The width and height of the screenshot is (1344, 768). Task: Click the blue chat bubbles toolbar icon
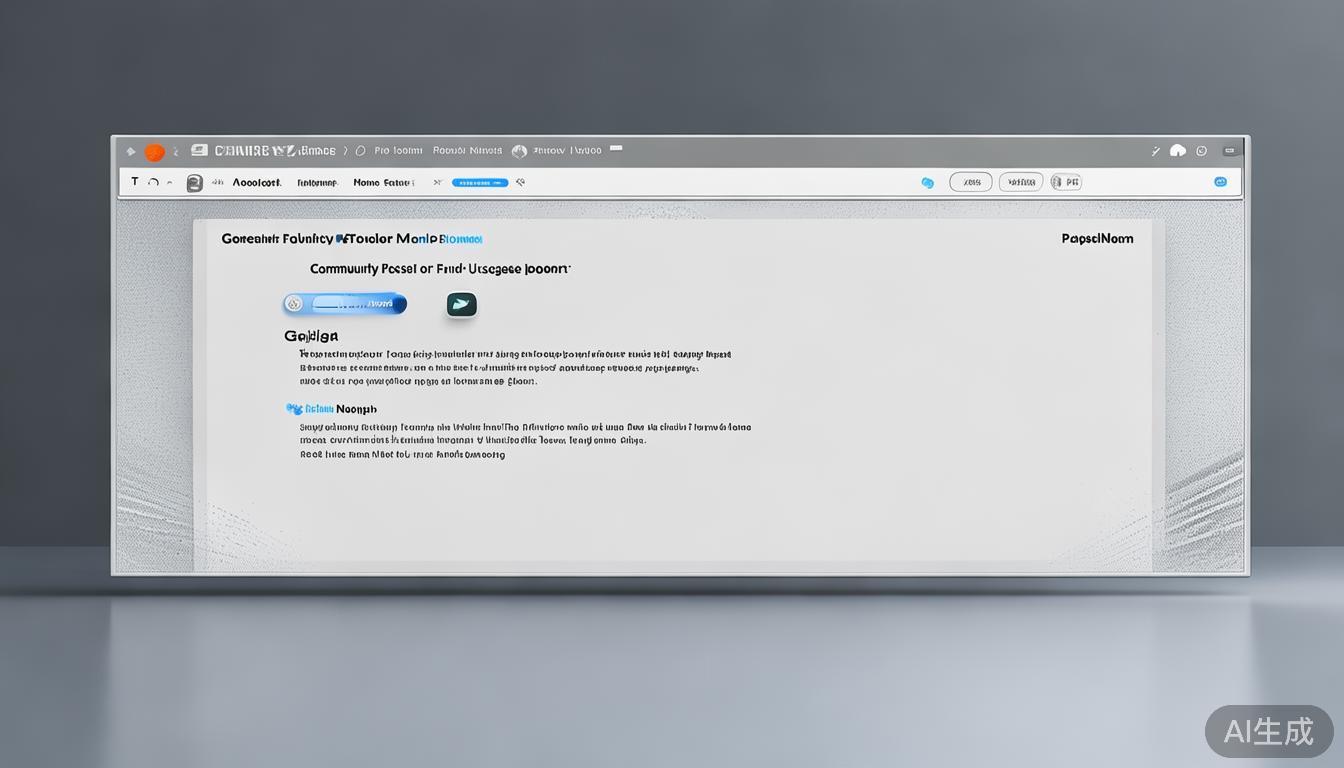click(x=927, y=183)
